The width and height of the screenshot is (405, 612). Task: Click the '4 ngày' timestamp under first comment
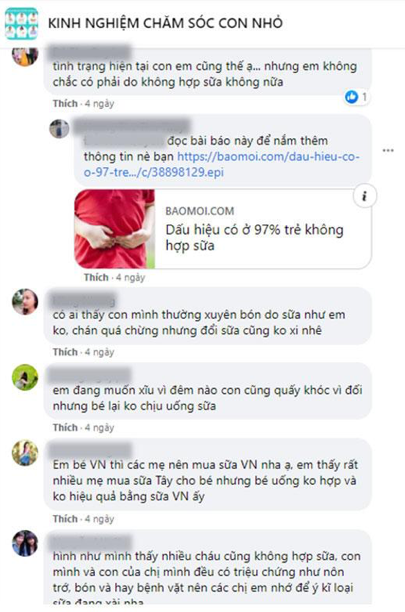pos(99,103)
